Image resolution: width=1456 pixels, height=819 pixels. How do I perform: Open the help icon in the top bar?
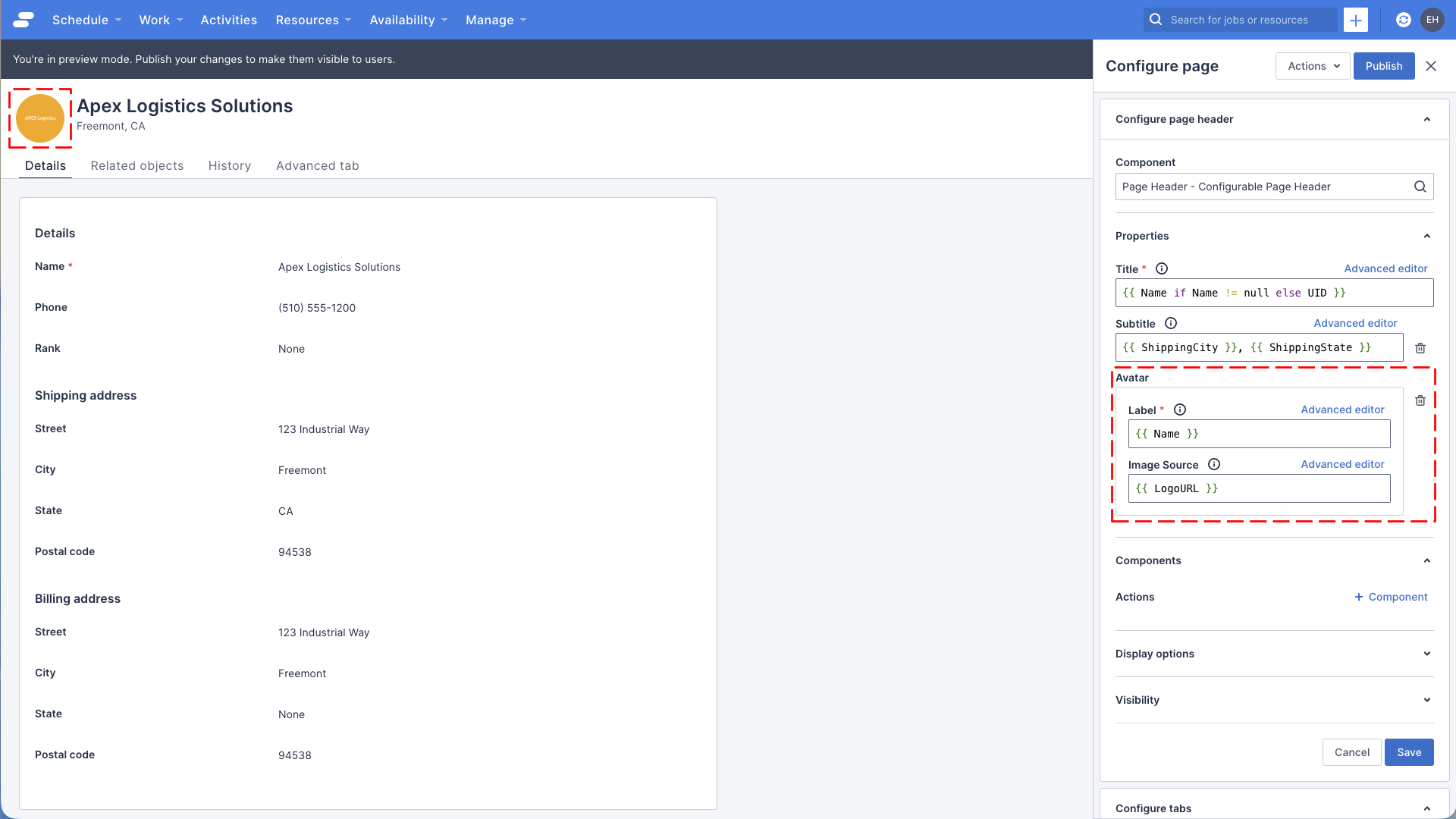click(x=1404, y=20)
